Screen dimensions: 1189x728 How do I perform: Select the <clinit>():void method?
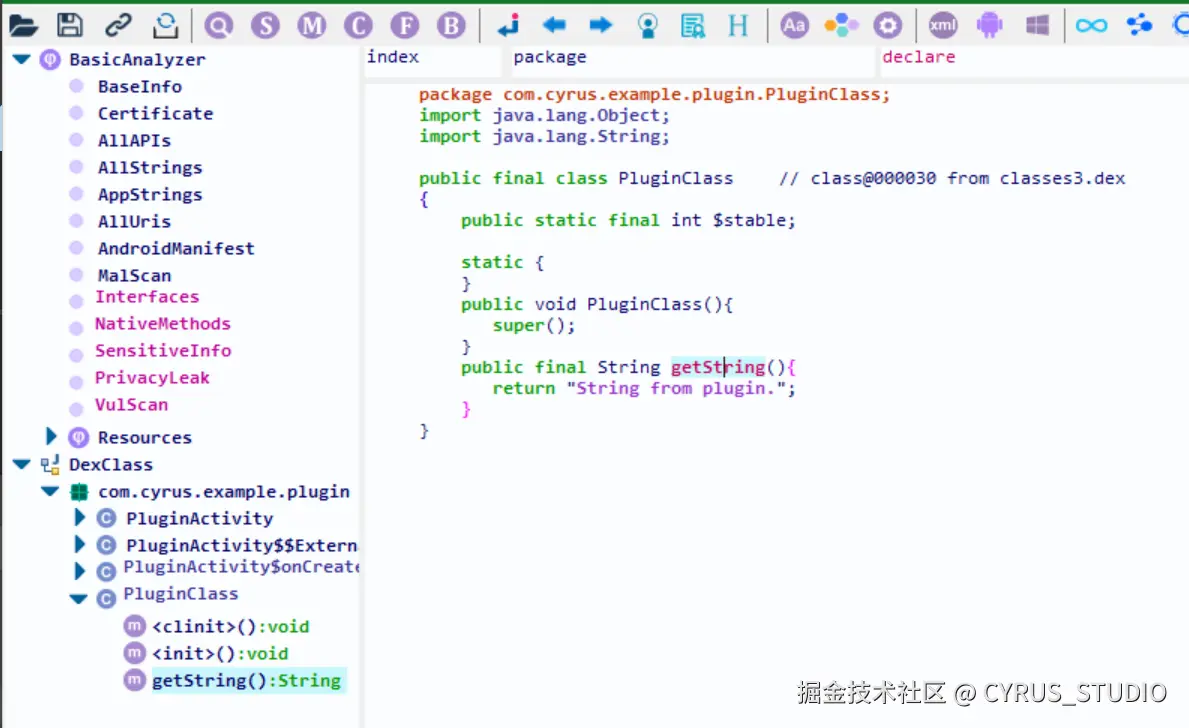(231, 626)
